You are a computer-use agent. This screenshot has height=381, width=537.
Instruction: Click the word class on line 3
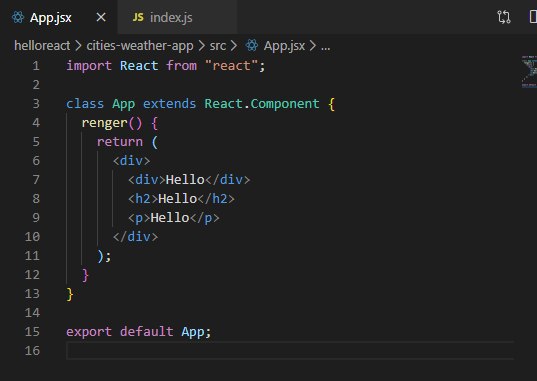[85, 104]
